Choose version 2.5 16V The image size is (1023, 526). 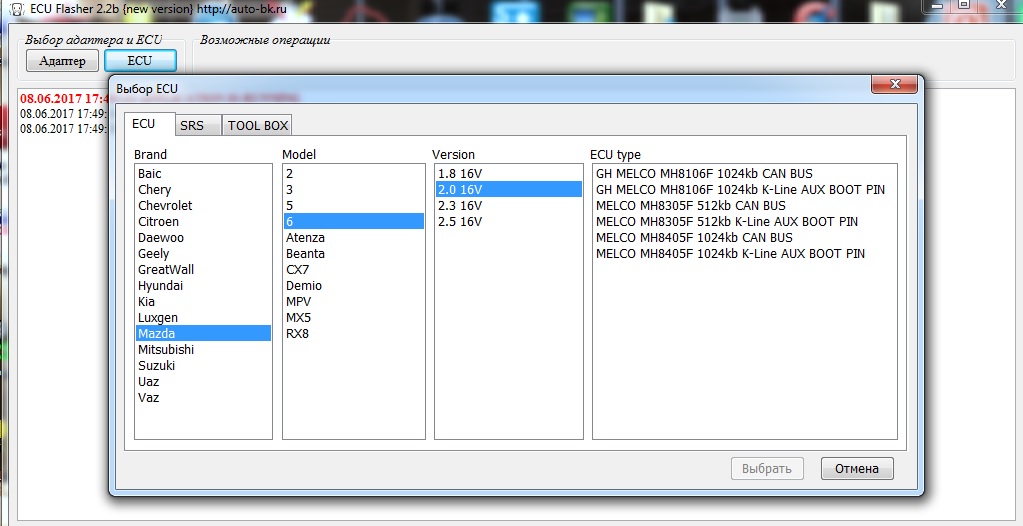coord(508,222)
